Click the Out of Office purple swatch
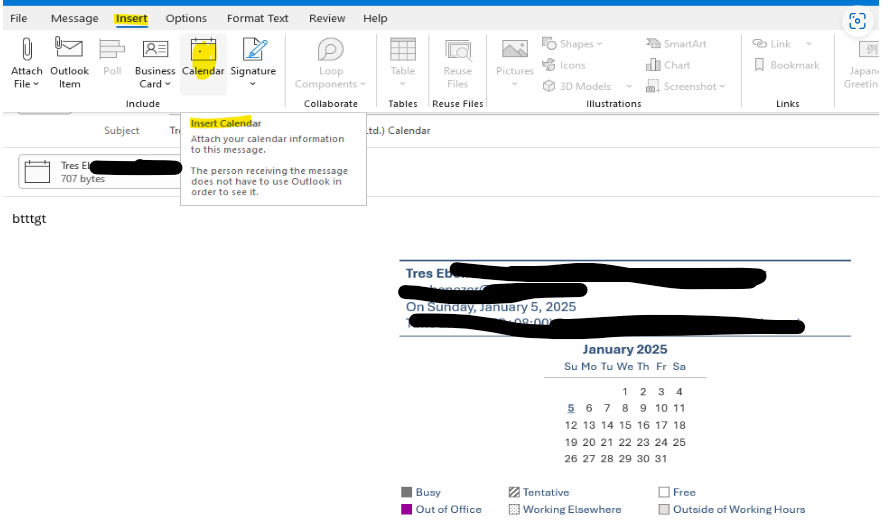This screenshot has width=895, height=531. pos(406,509)
